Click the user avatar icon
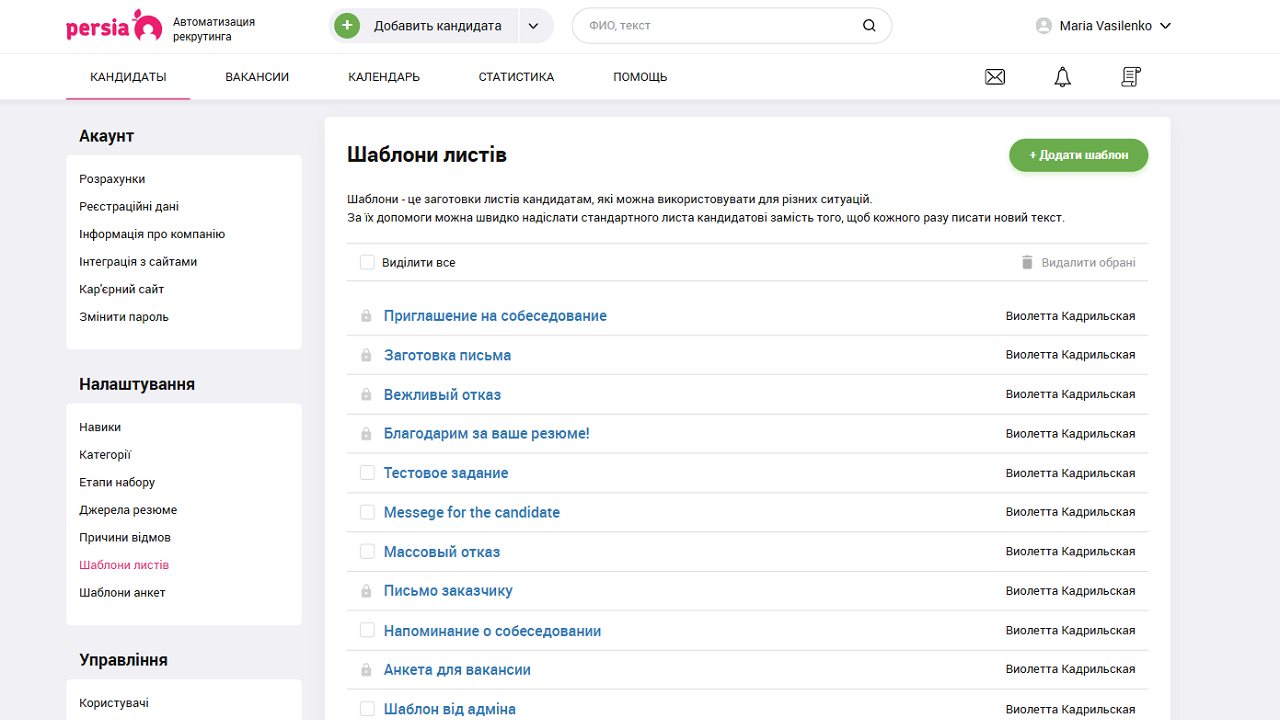Viewport: 1280px width, 720px height. 1044,26
